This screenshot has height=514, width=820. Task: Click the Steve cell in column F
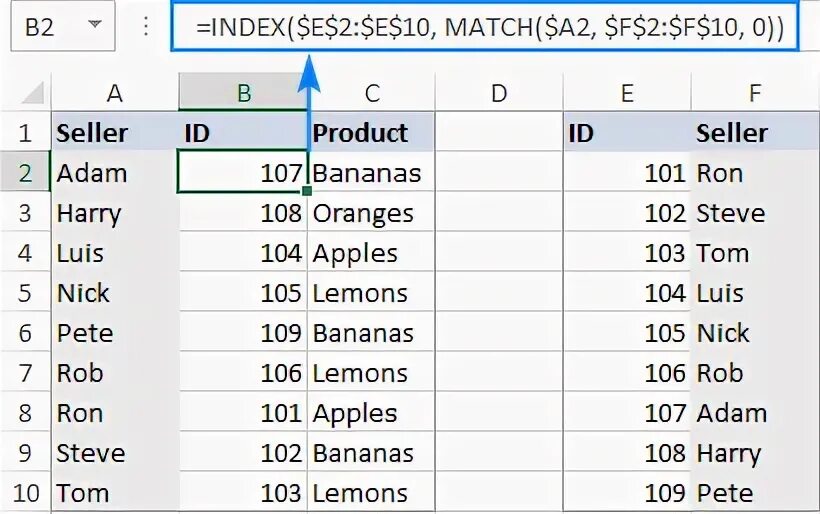(754, 213)
